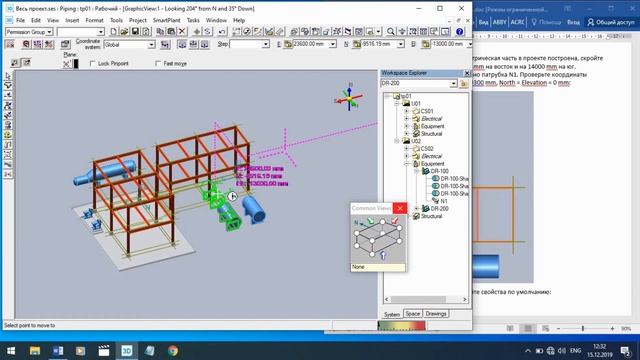This screenshot has width=640, height=360.
Task: Click the magnifier Zoom tool icon
Action: pos(391,32)
